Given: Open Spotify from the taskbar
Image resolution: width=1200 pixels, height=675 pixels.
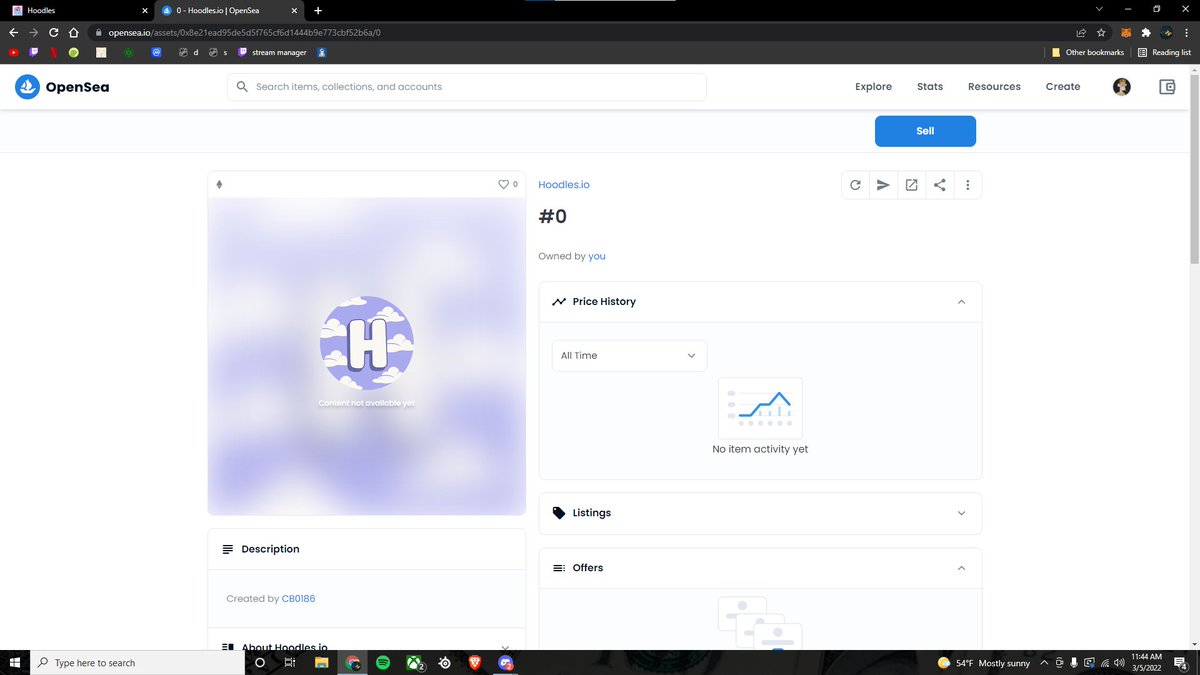Looking at the screenshot, I should point(383,662).
